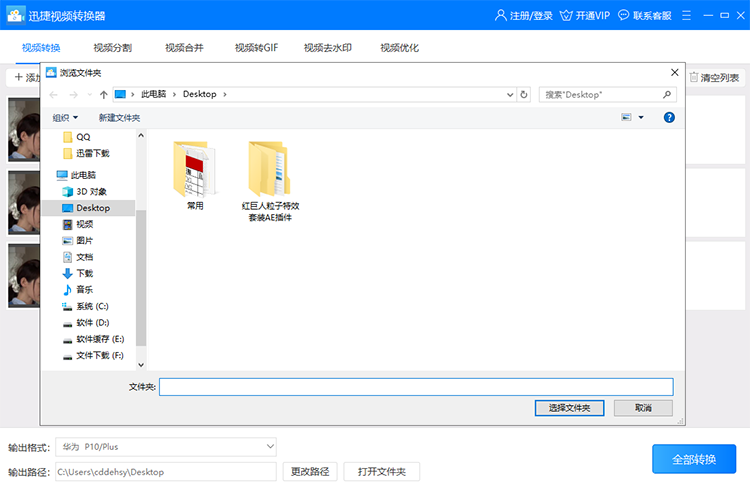Expand the address bar history dropdown

point(510,95)
